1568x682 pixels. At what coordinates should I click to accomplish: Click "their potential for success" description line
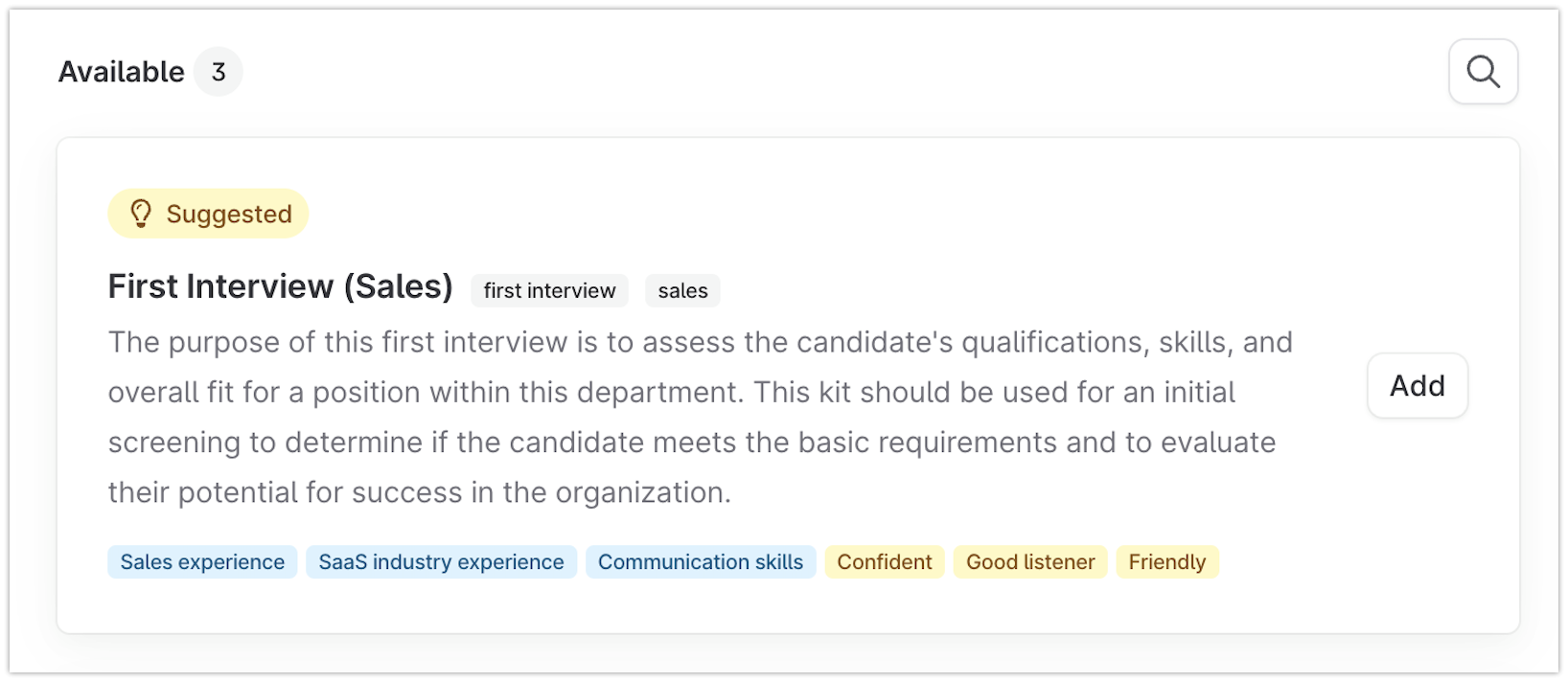pyautogui.click(x=420, y=492)
